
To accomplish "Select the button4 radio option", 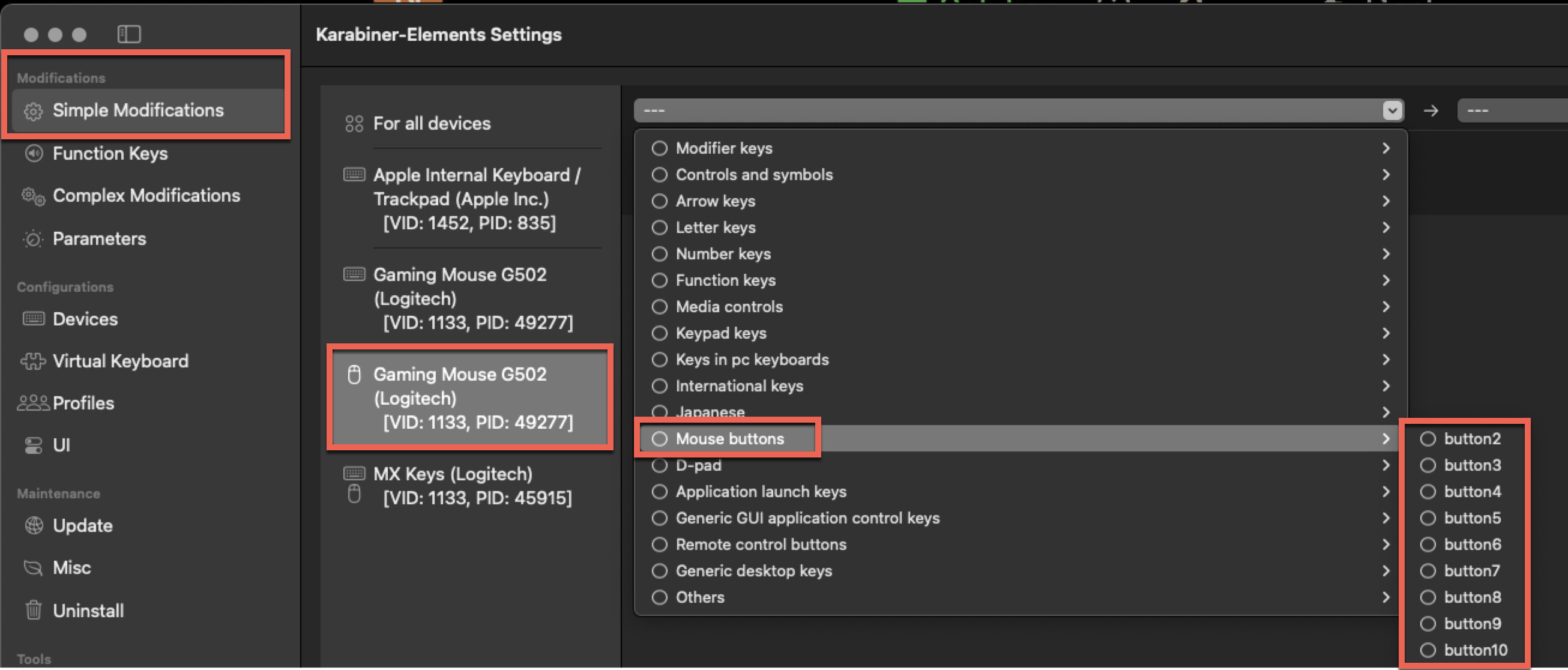I will coord(1428,492).
